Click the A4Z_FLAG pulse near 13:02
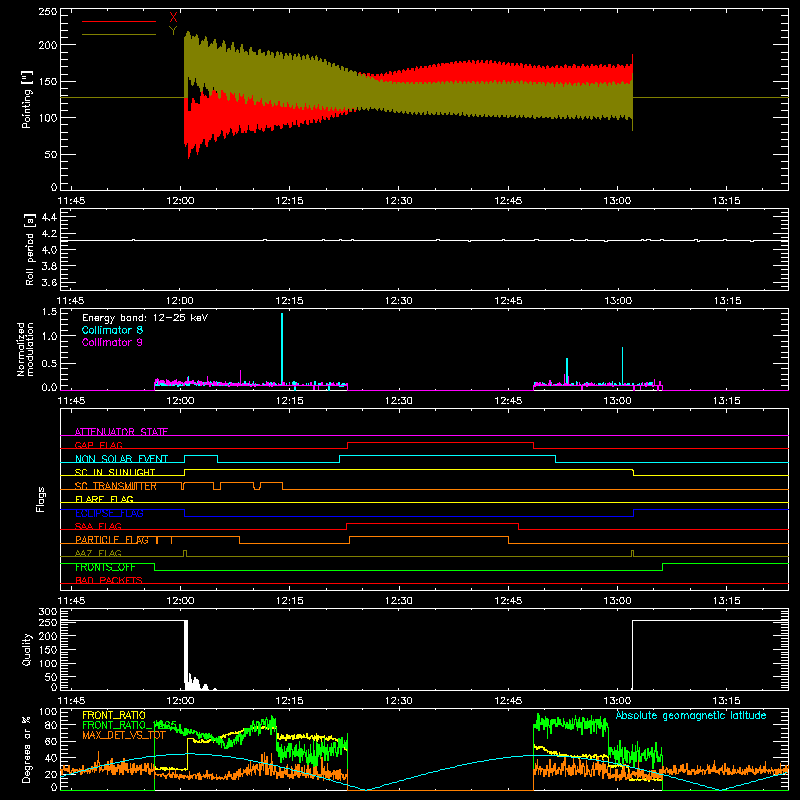Image resolution: width=800 pixels, height=800 pixels. point(633,553)
